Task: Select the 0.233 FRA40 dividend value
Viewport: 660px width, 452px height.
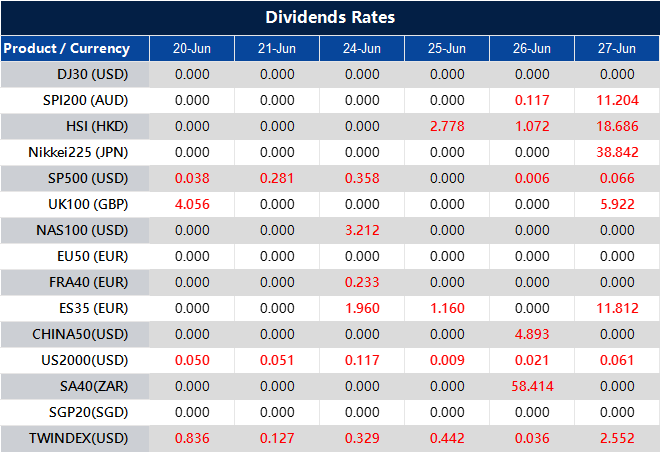Action: pos(361,282)
